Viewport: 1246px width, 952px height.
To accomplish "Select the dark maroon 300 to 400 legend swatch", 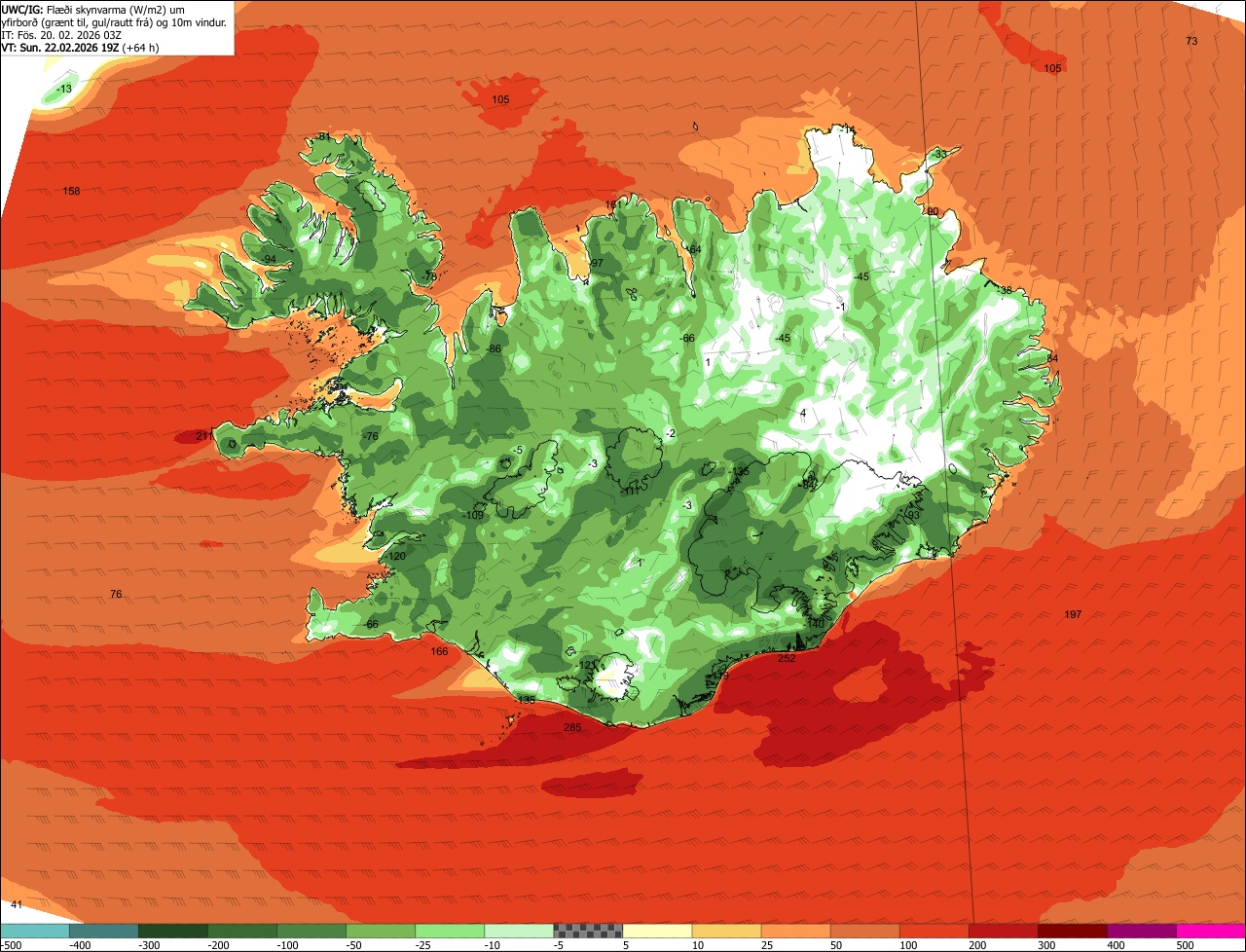I will (1073, 931).
